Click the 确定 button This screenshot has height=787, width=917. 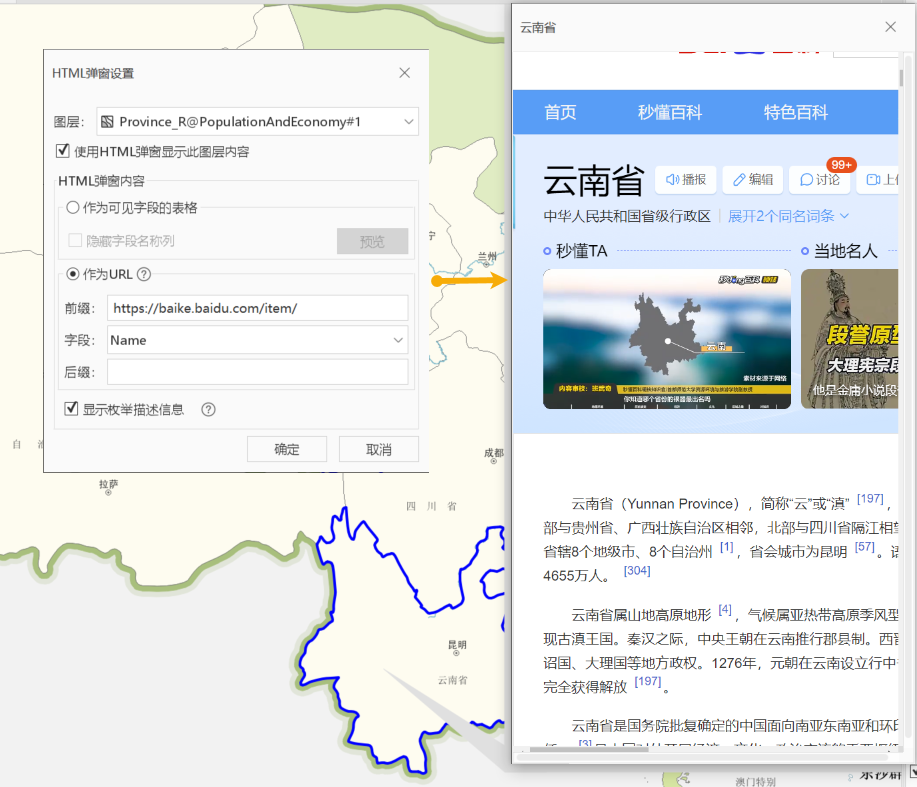[287, 449]
